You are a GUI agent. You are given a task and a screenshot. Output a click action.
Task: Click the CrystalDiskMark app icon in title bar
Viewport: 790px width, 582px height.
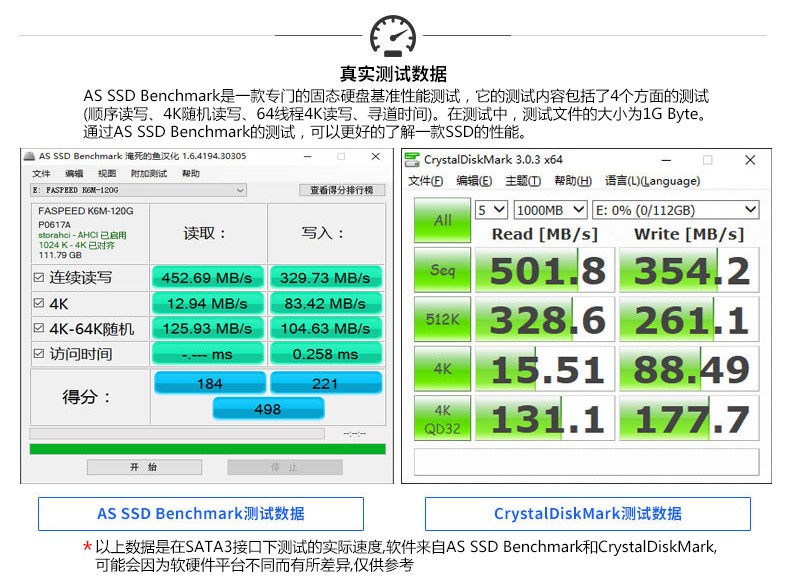pos(412,160)
